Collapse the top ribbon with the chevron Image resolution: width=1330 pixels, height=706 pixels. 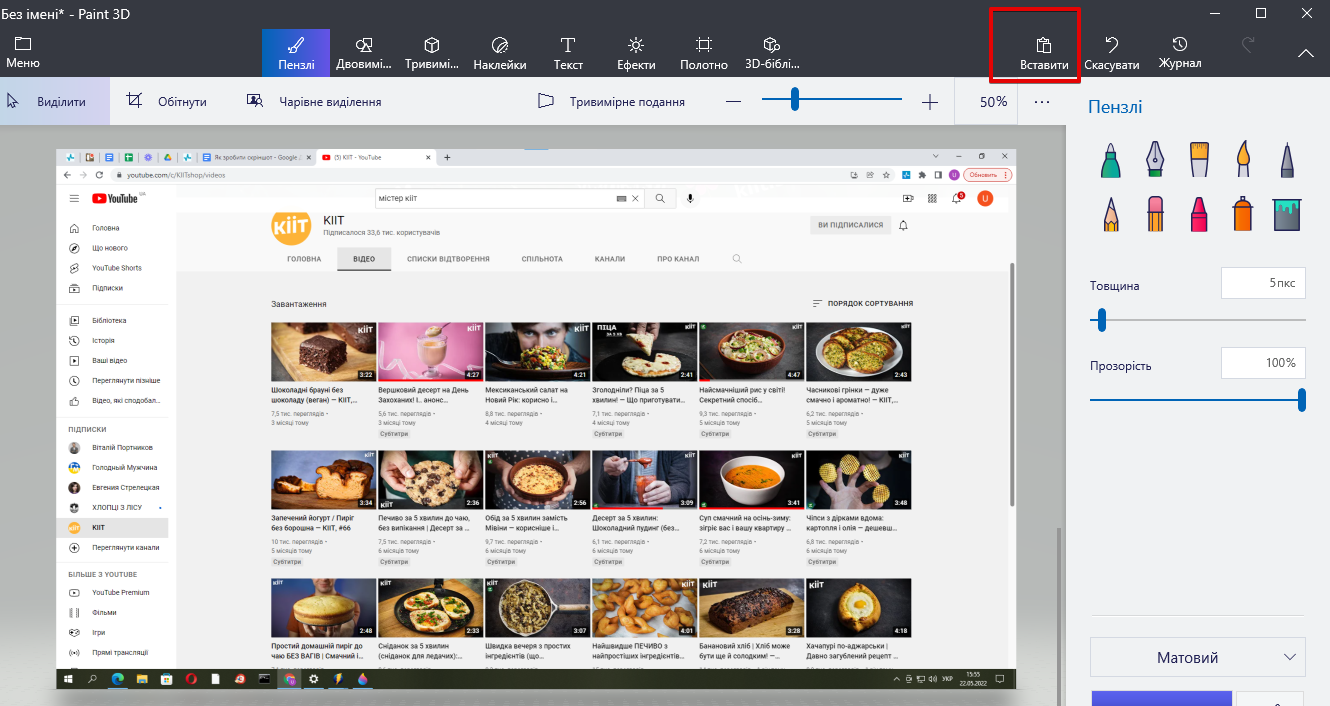(1305, 53)
